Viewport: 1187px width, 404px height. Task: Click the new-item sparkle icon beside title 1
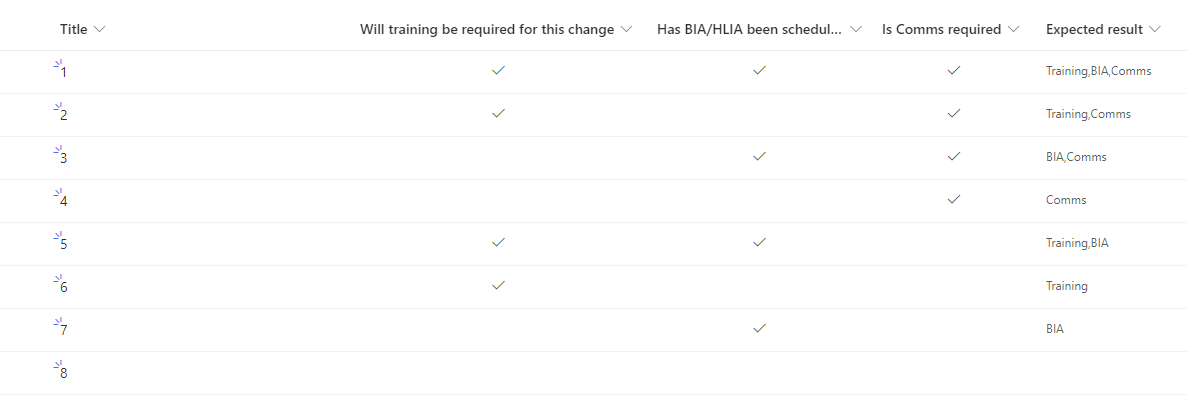[x=56, y=65]
